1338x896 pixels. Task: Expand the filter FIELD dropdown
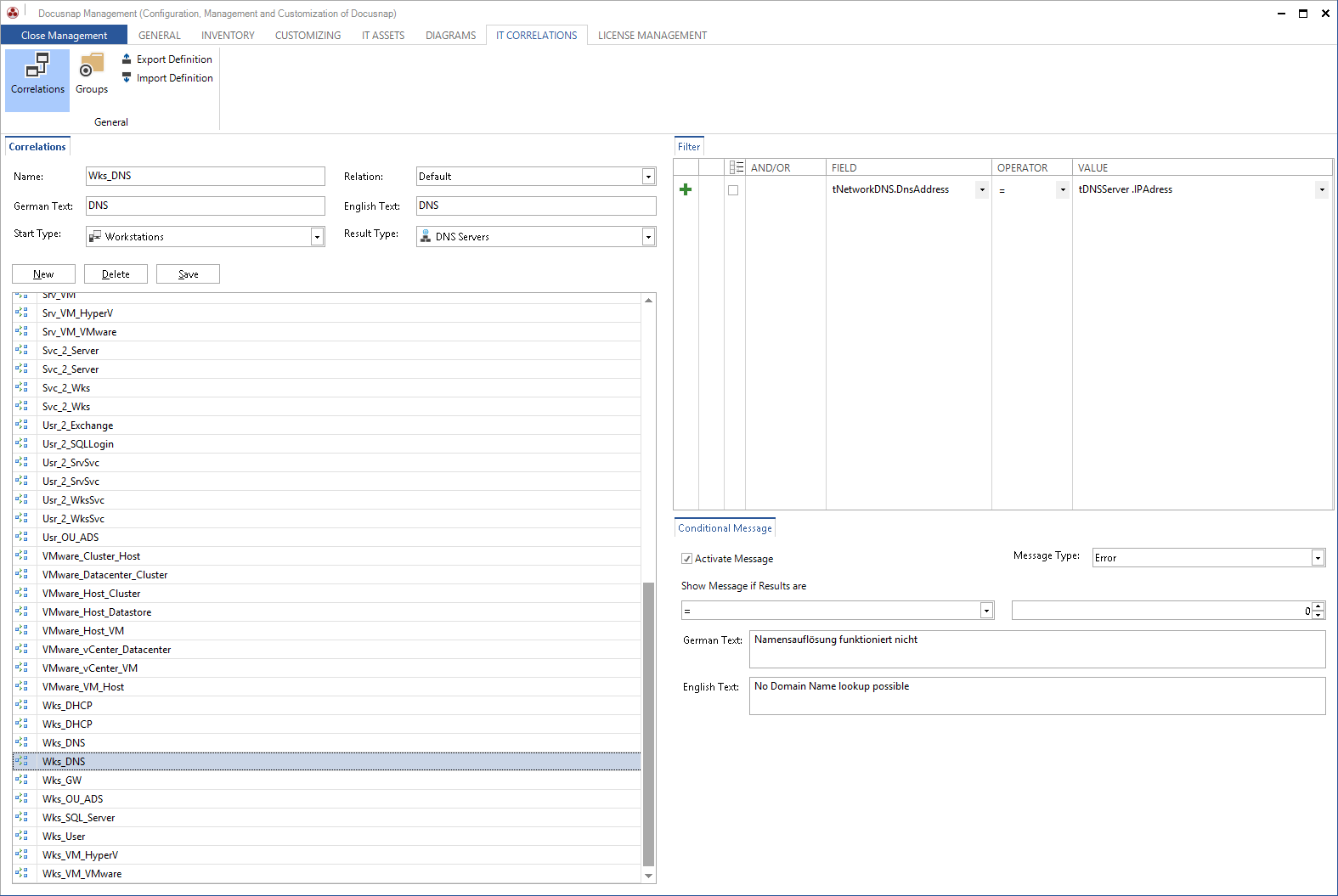[x=982, y=189]
